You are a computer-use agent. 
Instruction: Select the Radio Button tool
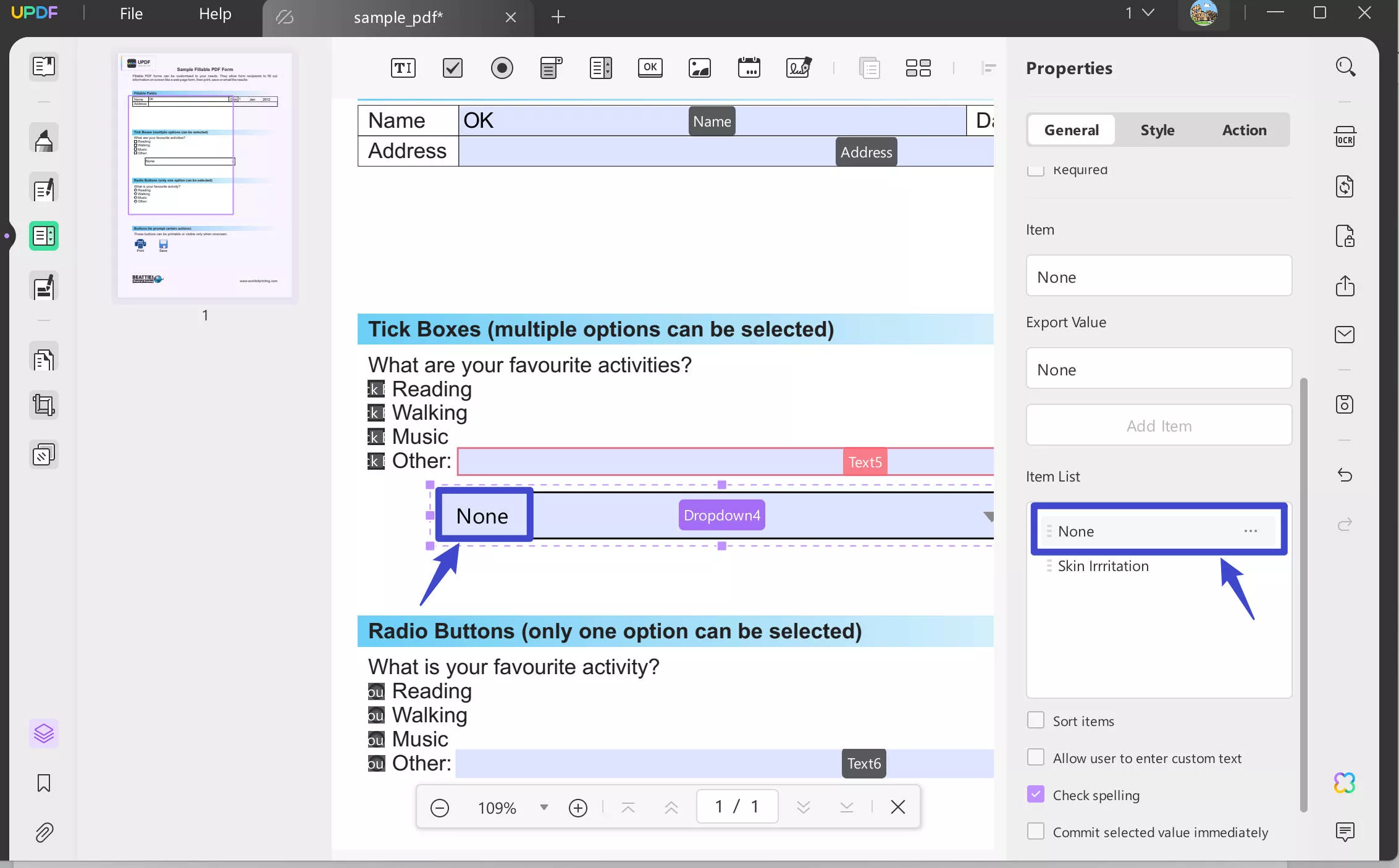point(502,68)
